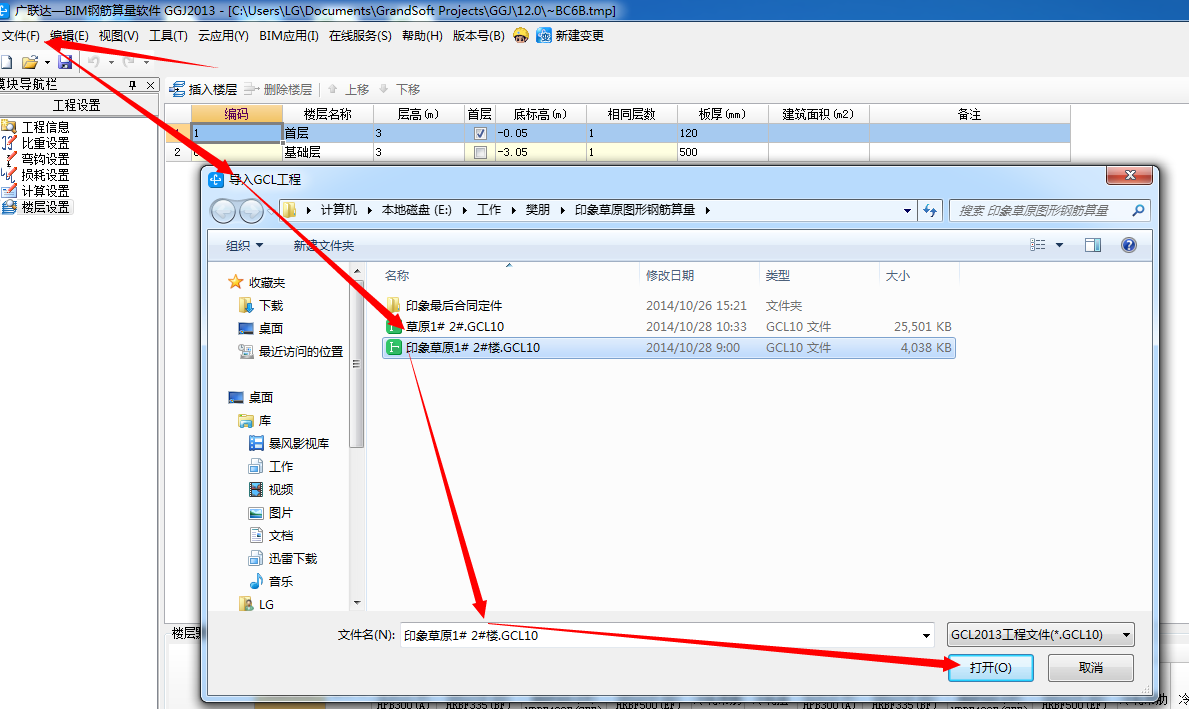
Task: Open the undo history dropdown arrow
Action: coord(111,62)
